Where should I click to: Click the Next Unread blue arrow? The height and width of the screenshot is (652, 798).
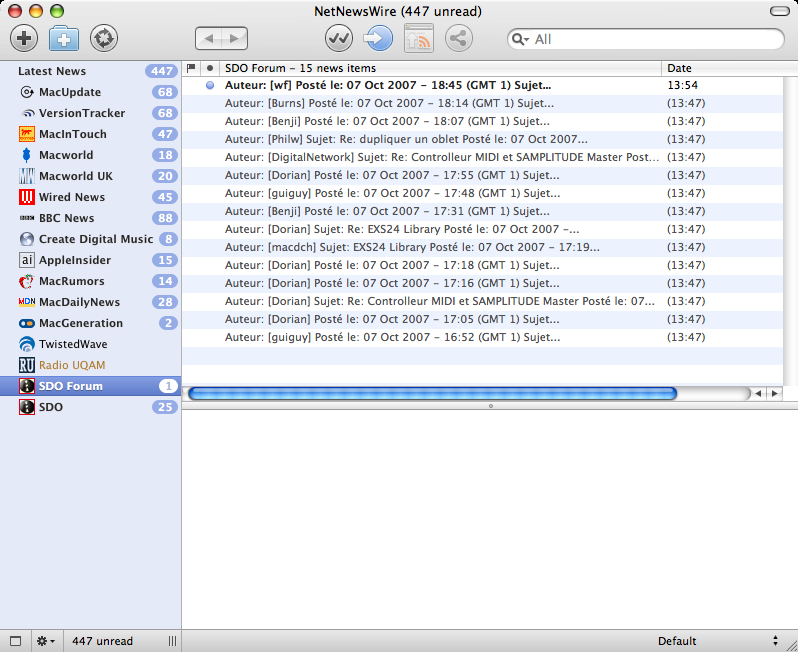coord(378,38)
